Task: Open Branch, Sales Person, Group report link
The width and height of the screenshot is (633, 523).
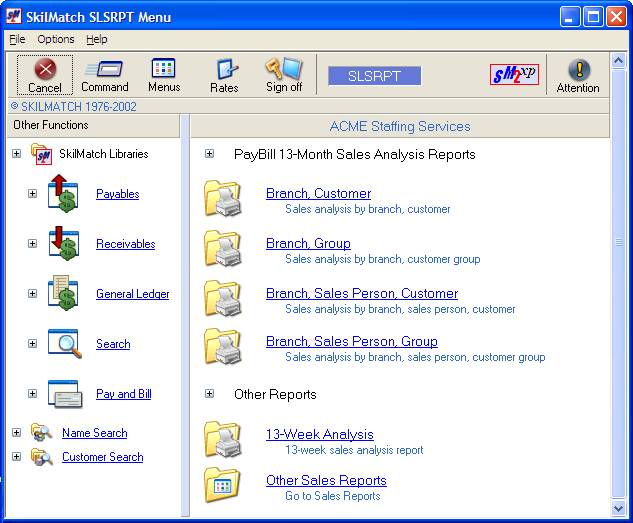Action: (352, 341)
